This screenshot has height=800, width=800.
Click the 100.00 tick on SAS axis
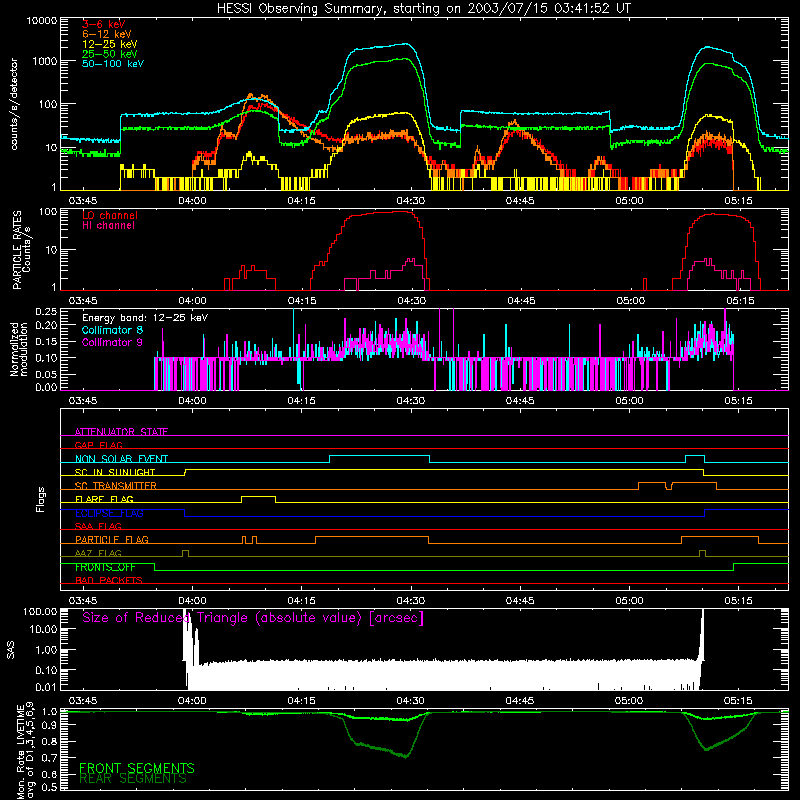point(40,612)
